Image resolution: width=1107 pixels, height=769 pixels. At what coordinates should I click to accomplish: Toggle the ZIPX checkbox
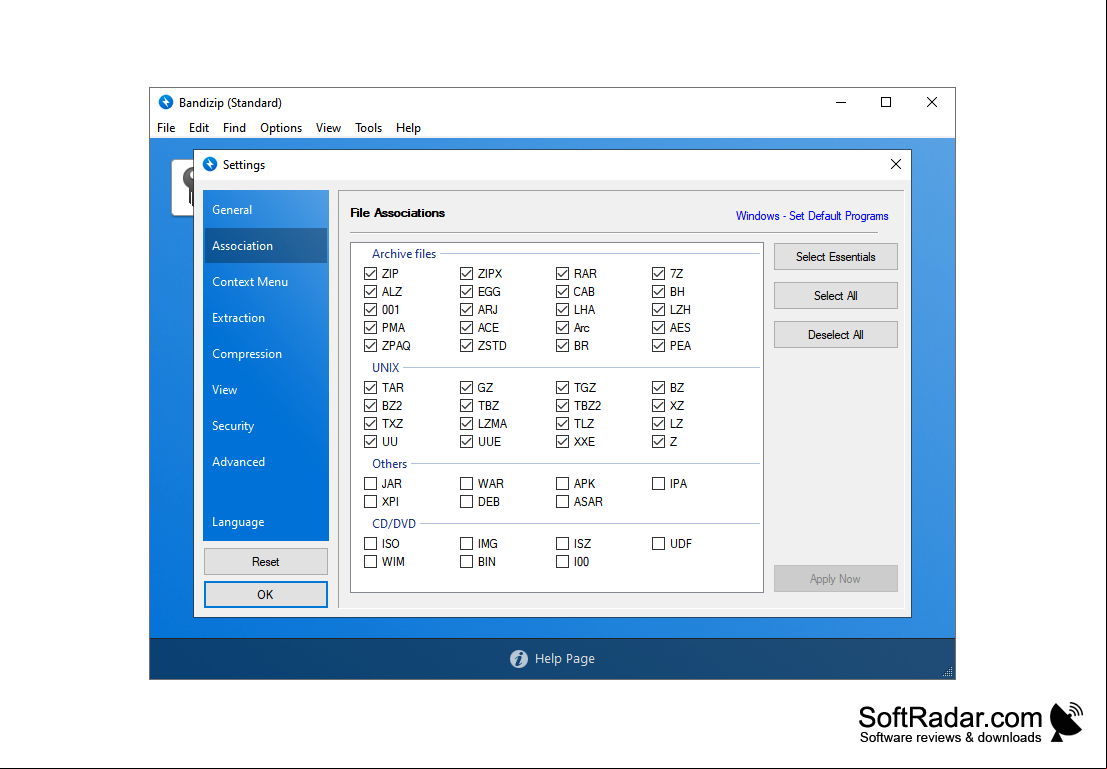click(x=467, y=273)
